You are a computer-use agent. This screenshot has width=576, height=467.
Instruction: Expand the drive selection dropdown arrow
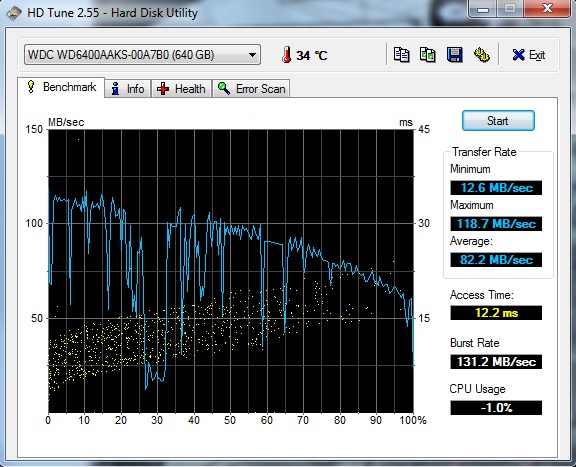[x=252, y=55]
